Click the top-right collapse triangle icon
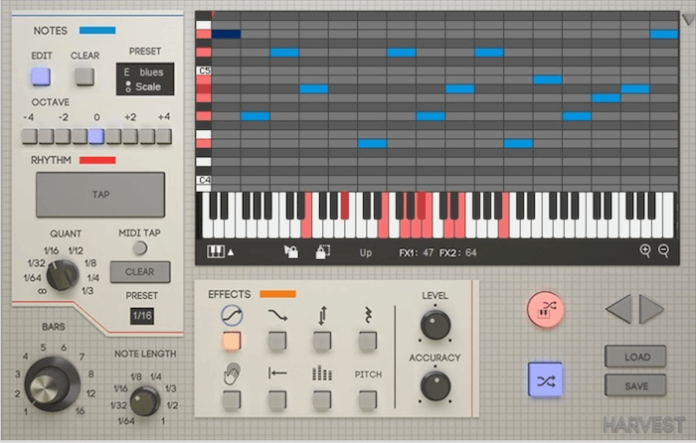The width and height of the screenshot is (696, 443). pyautogui.click(x=688, y=20)
